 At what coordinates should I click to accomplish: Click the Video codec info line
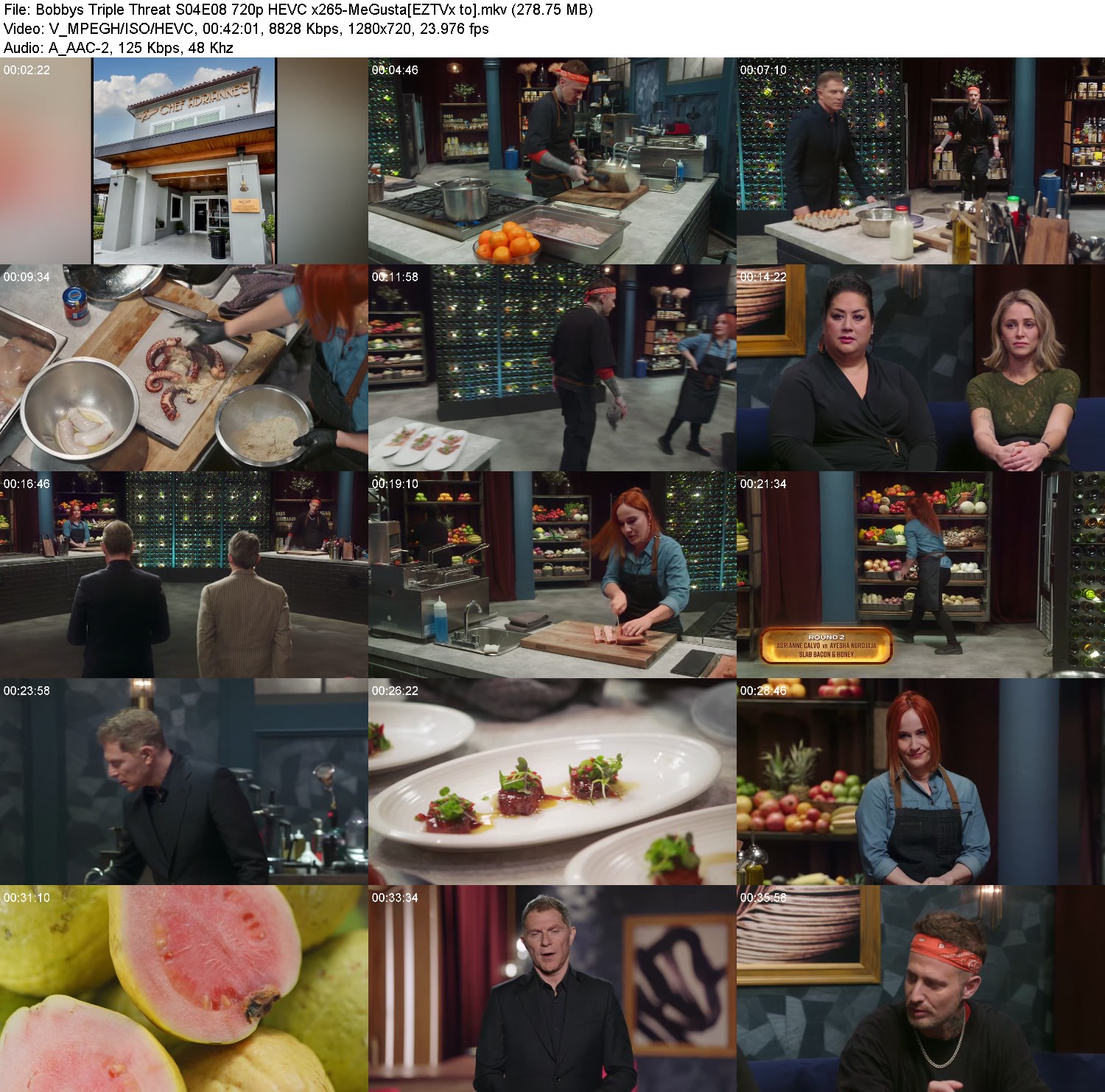[x=246, y=29]
